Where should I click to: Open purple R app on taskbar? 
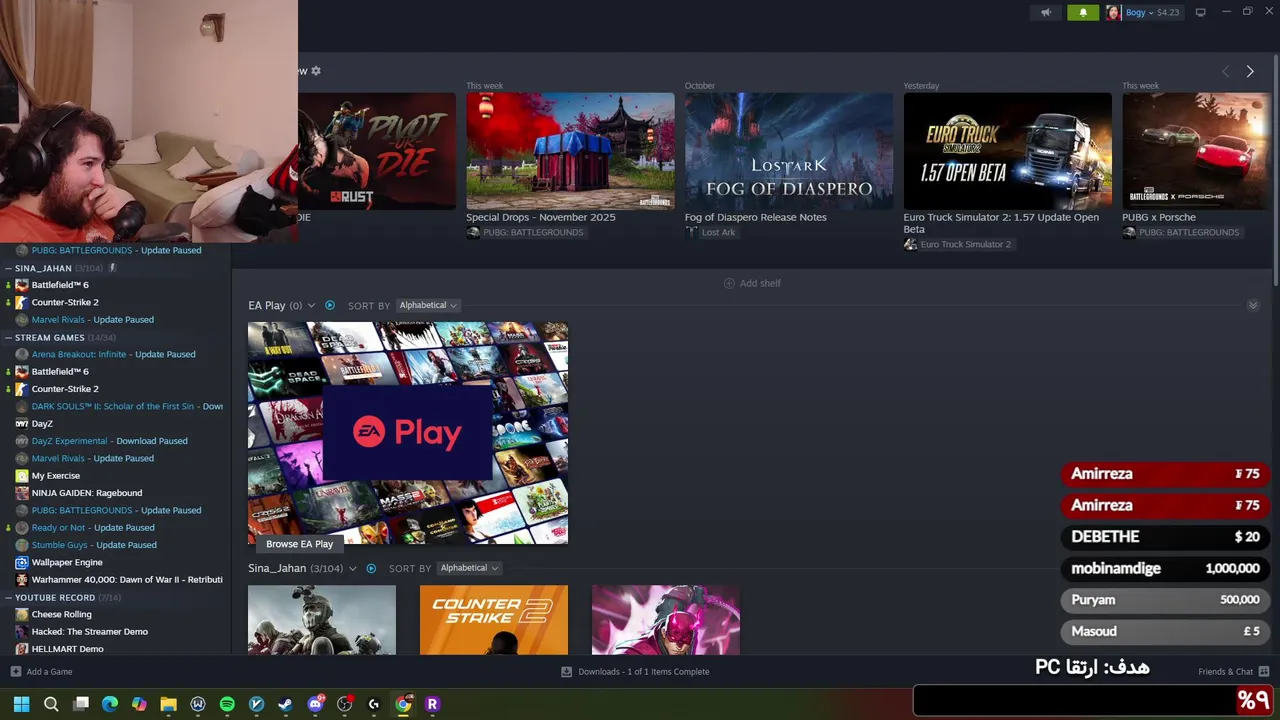click(432, 704)
